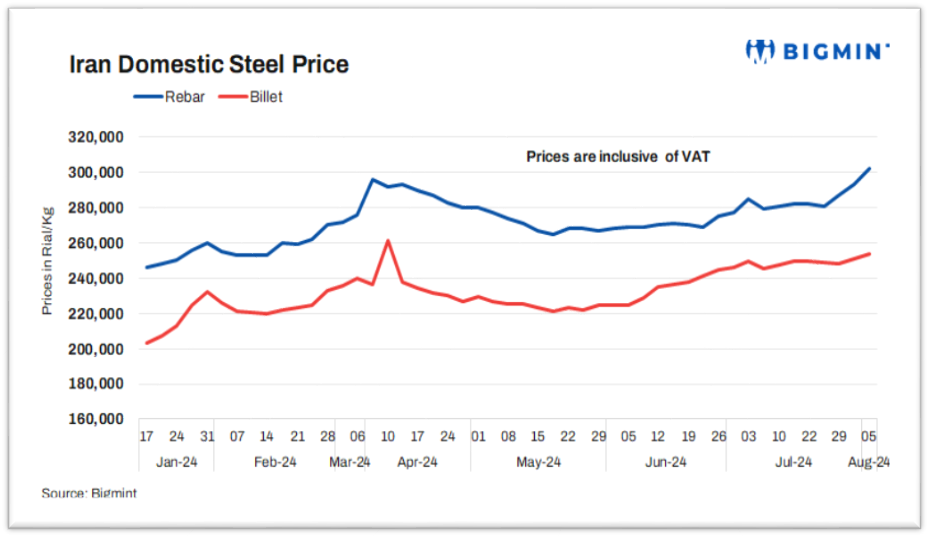930x537 pixels.
Task: Click the BigMint logo icon
Action: 759,51
